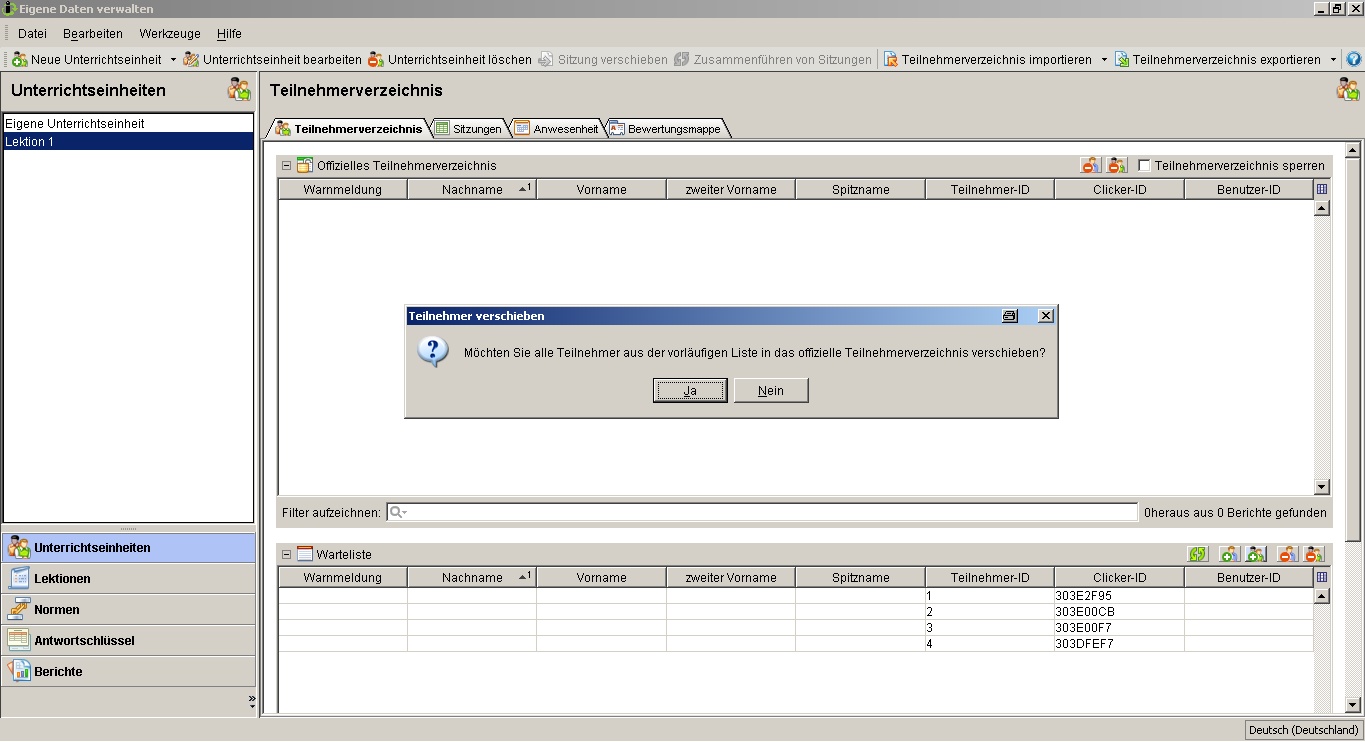1365x742 pixels.
Task: Select the Warteliste row with Clicker-ID 303E2F95
Action: click(x=796, y=596)
